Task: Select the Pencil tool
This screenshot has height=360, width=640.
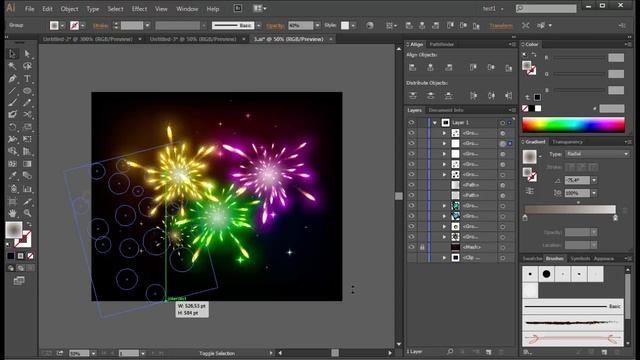Action: [x=27, y=103]
